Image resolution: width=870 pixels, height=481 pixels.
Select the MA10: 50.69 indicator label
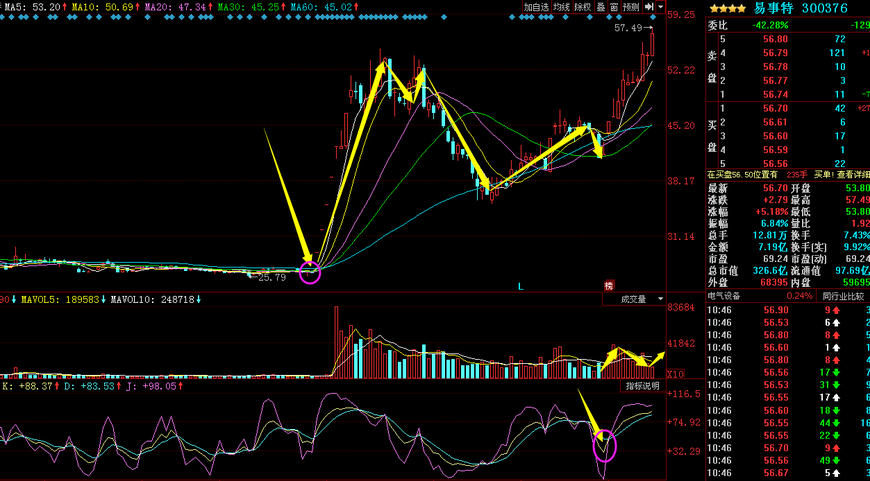coord(107,7)
